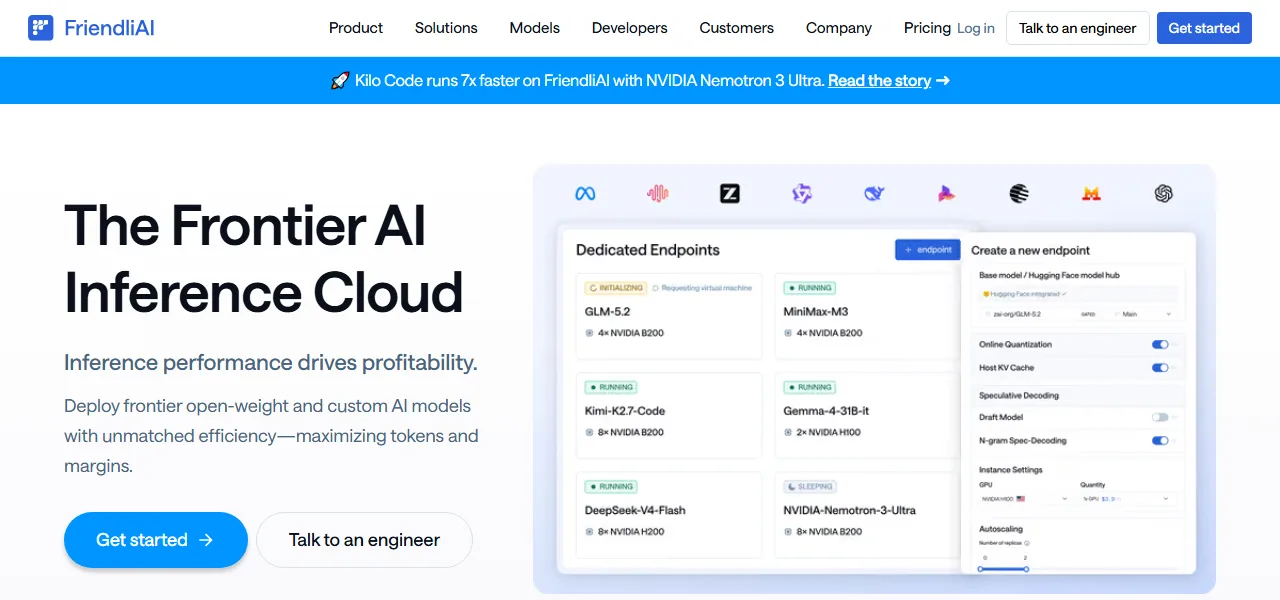Click the Meta logo icon

586,194
